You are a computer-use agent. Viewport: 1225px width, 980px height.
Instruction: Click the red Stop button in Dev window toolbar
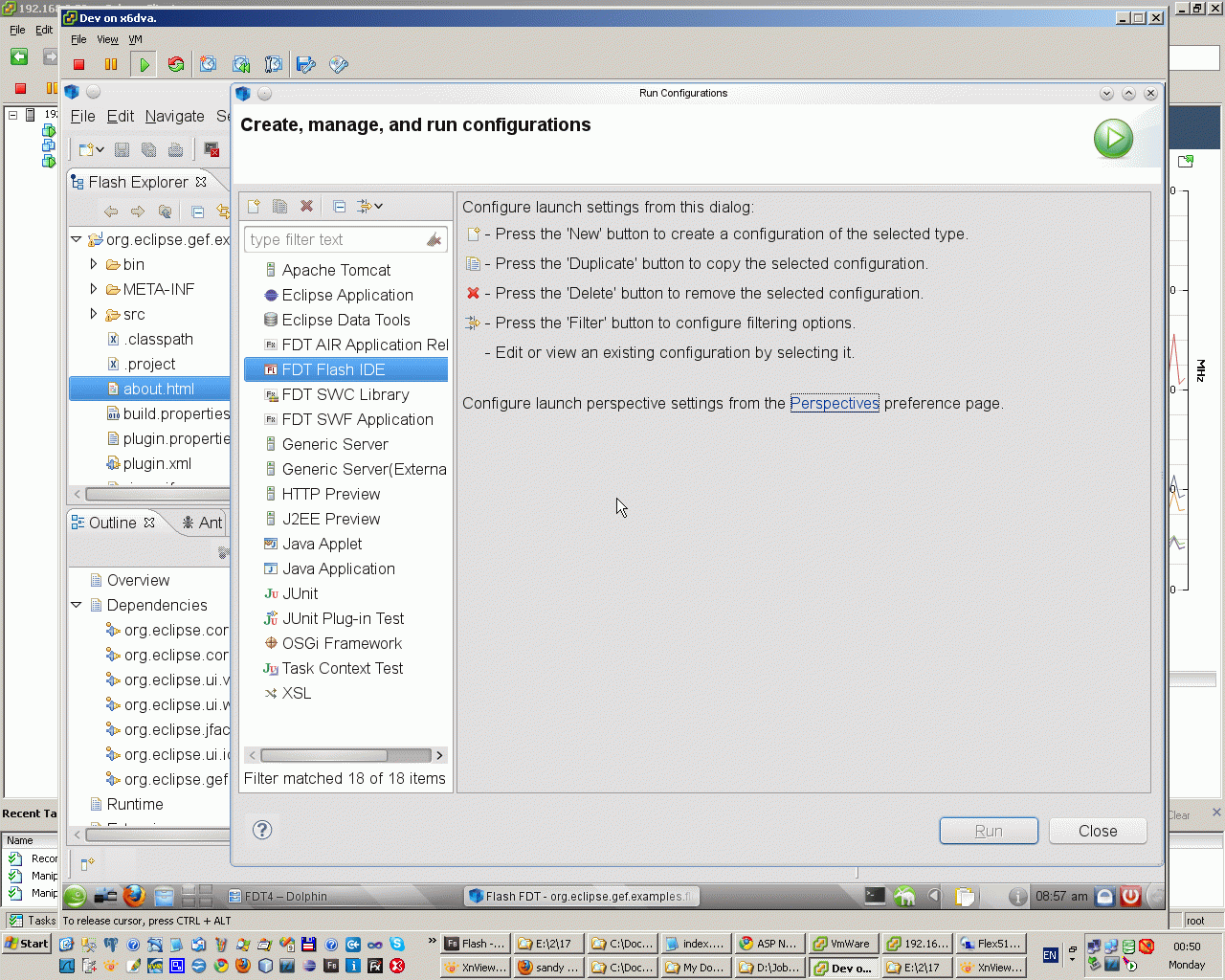79,65
